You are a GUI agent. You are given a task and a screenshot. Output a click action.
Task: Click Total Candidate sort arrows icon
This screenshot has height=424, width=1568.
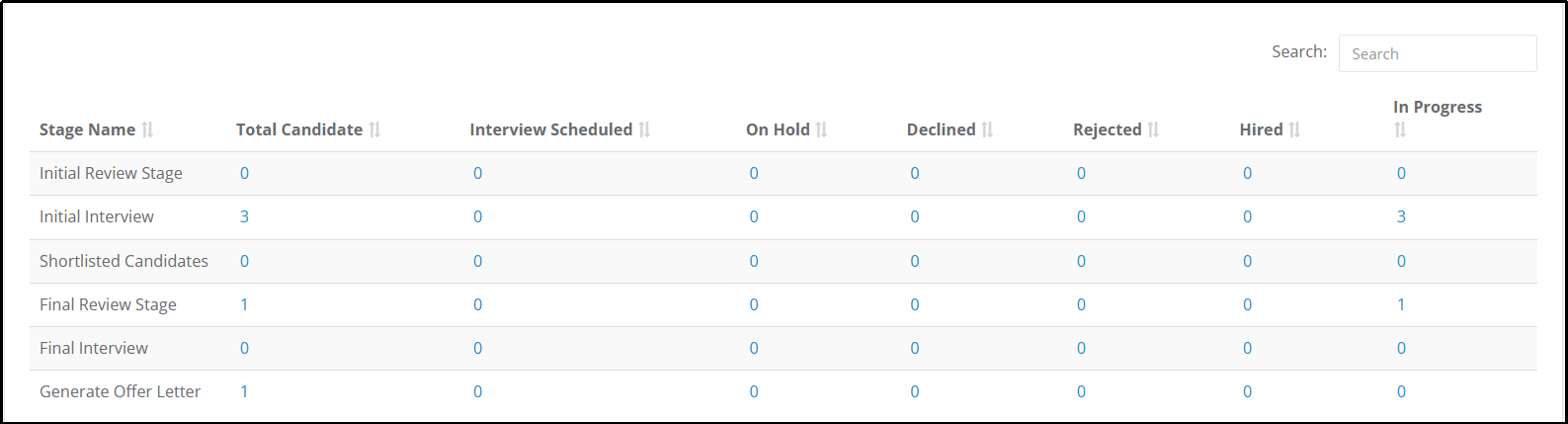click(x=374, y=129)
